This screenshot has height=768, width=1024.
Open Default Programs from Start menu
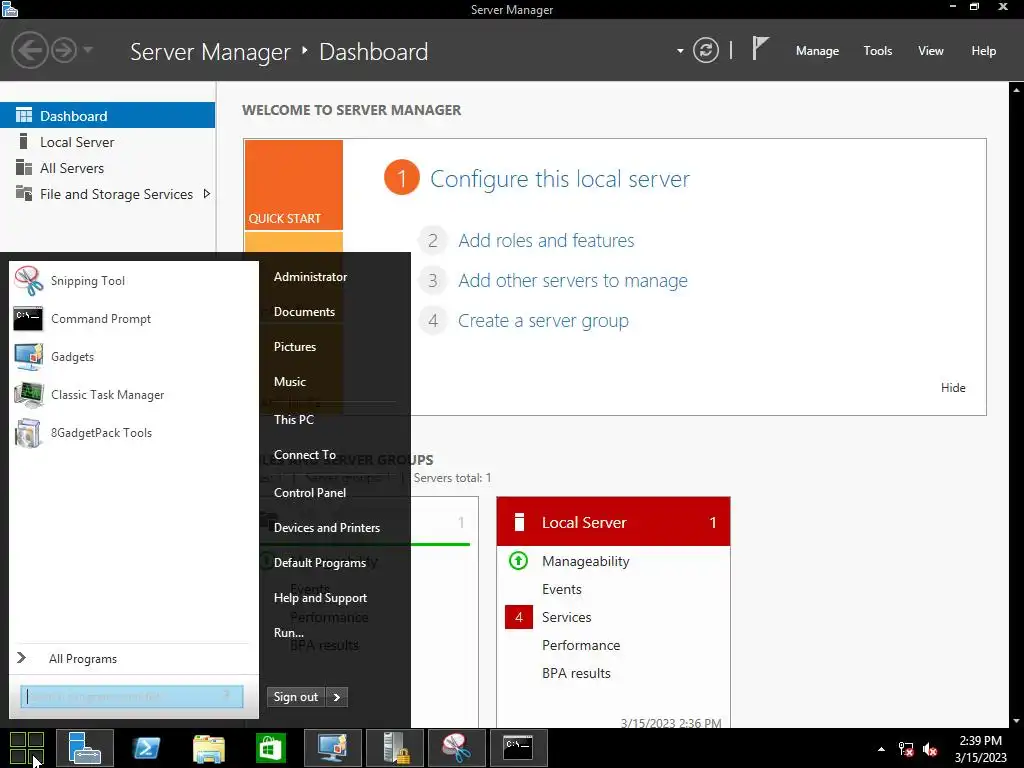click(319, 562)
